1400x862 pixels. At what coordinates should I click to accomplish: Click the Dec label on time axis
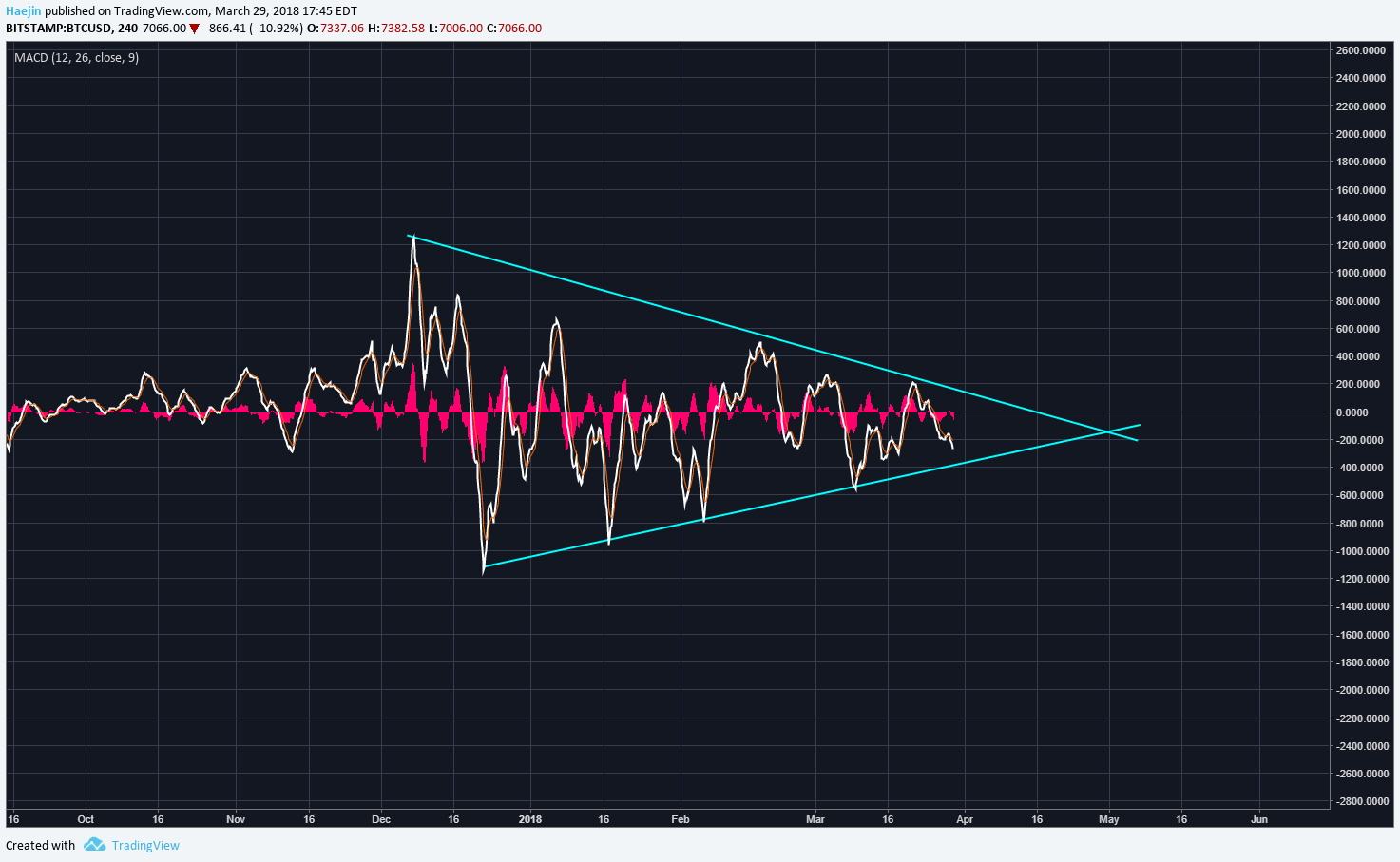(381, 819)
